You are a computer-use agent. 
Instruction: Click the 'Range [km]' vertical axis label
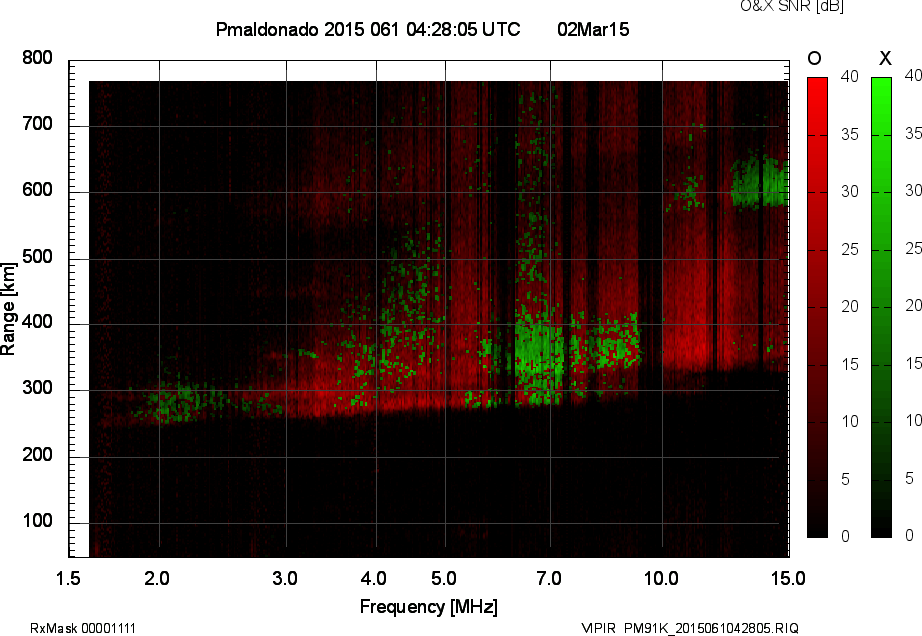coord(8,309)
